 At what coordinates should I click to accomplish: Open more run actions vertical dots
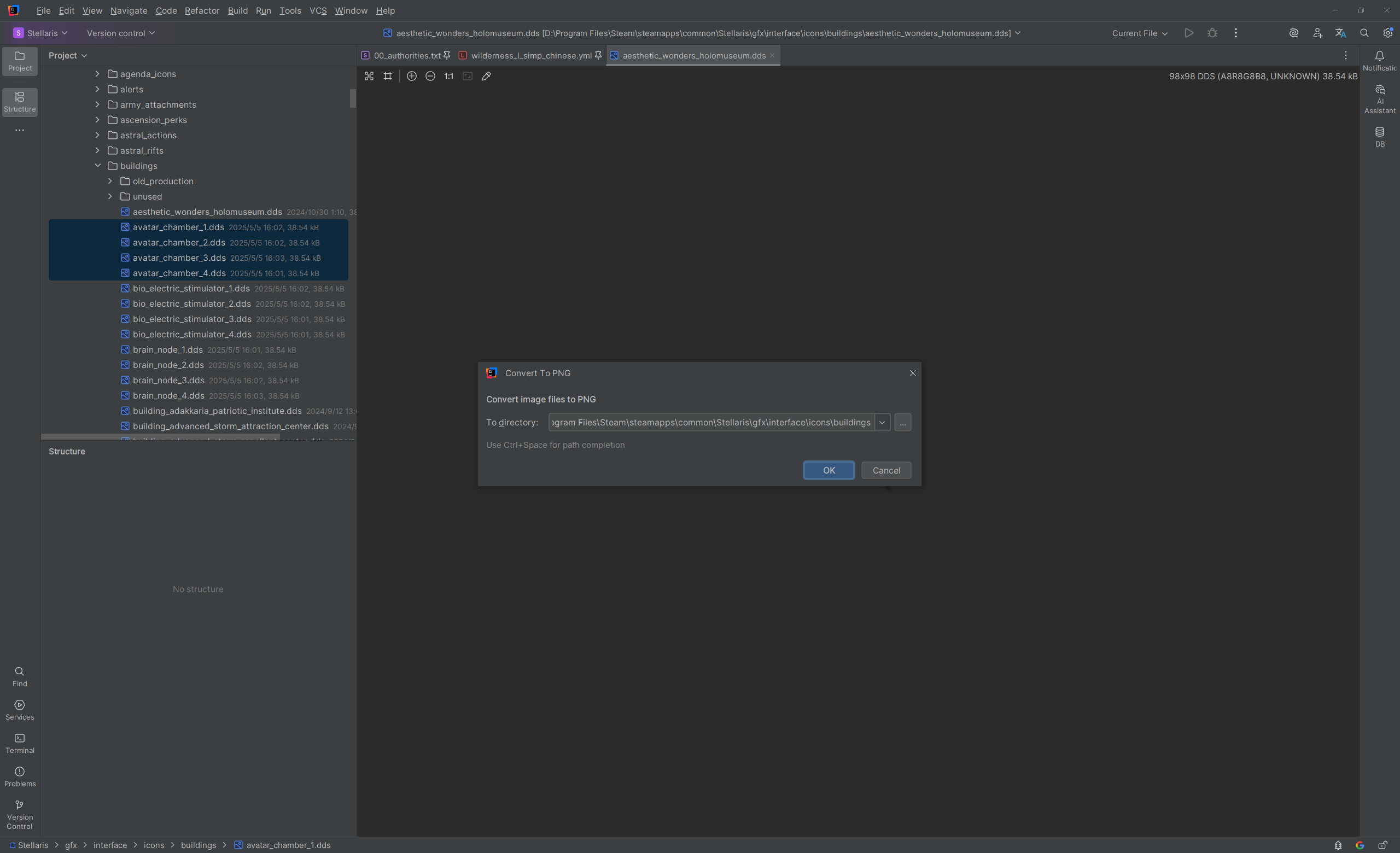(1236, 33)
